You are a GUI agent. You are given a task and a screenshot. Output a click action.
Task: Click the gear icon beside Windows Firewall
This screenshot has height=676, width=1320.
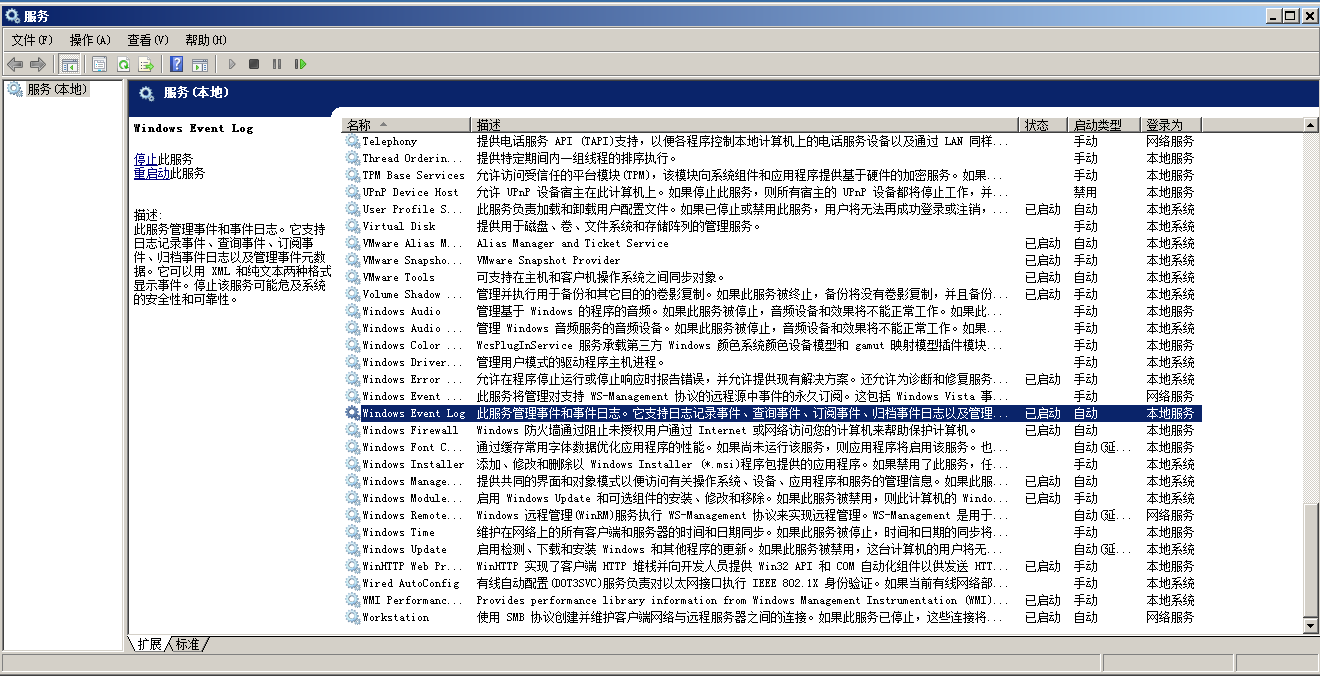(352, 430)
